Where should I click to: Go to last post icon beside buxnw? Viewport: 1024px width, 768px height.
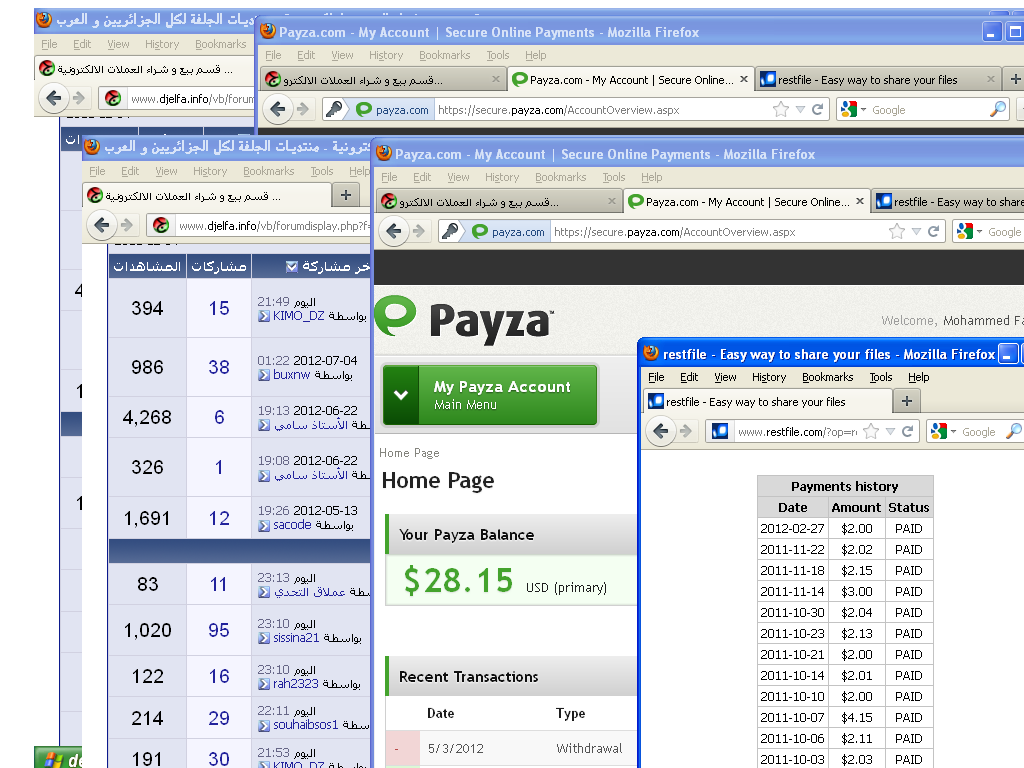coord(264,375)
